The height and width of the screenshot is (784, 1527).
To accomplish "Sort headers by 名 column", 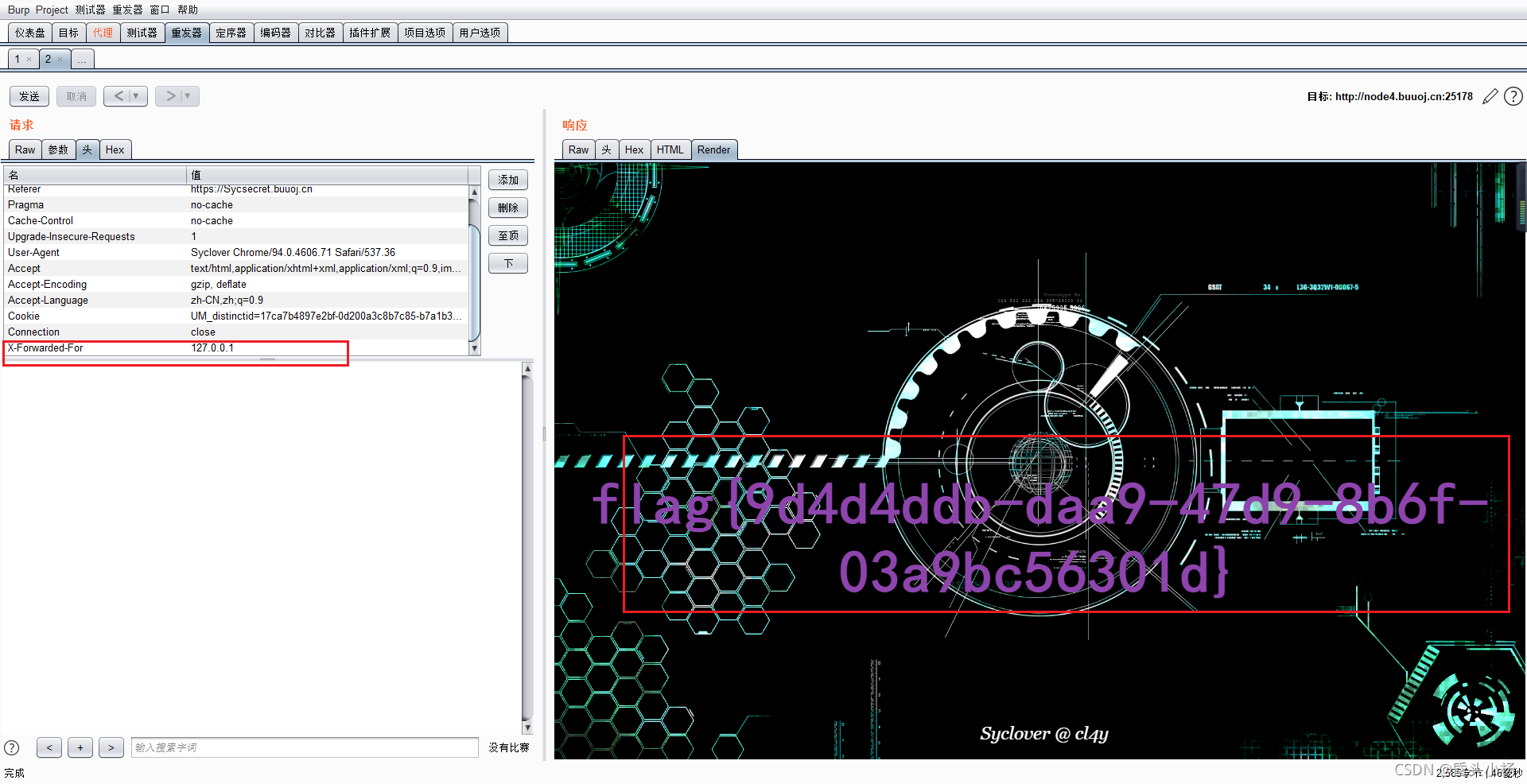I will pyautogui.click(x=95, y=175).
